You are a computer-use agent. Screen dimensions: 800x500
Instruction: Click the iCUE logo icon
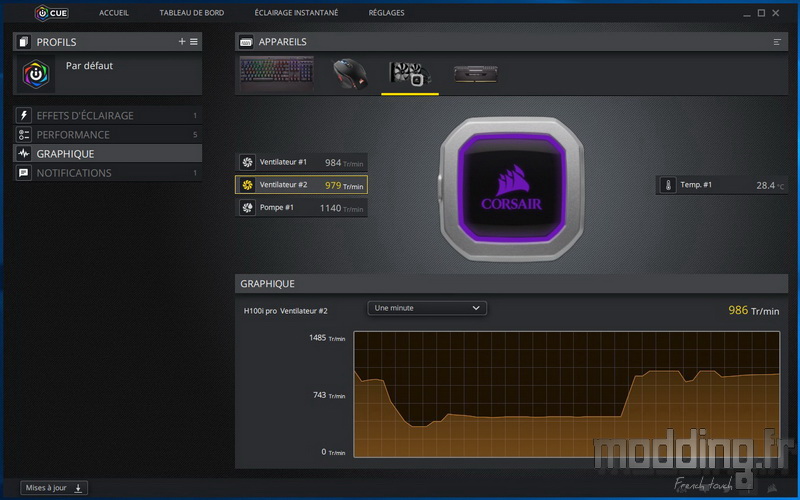click(51, 13)
